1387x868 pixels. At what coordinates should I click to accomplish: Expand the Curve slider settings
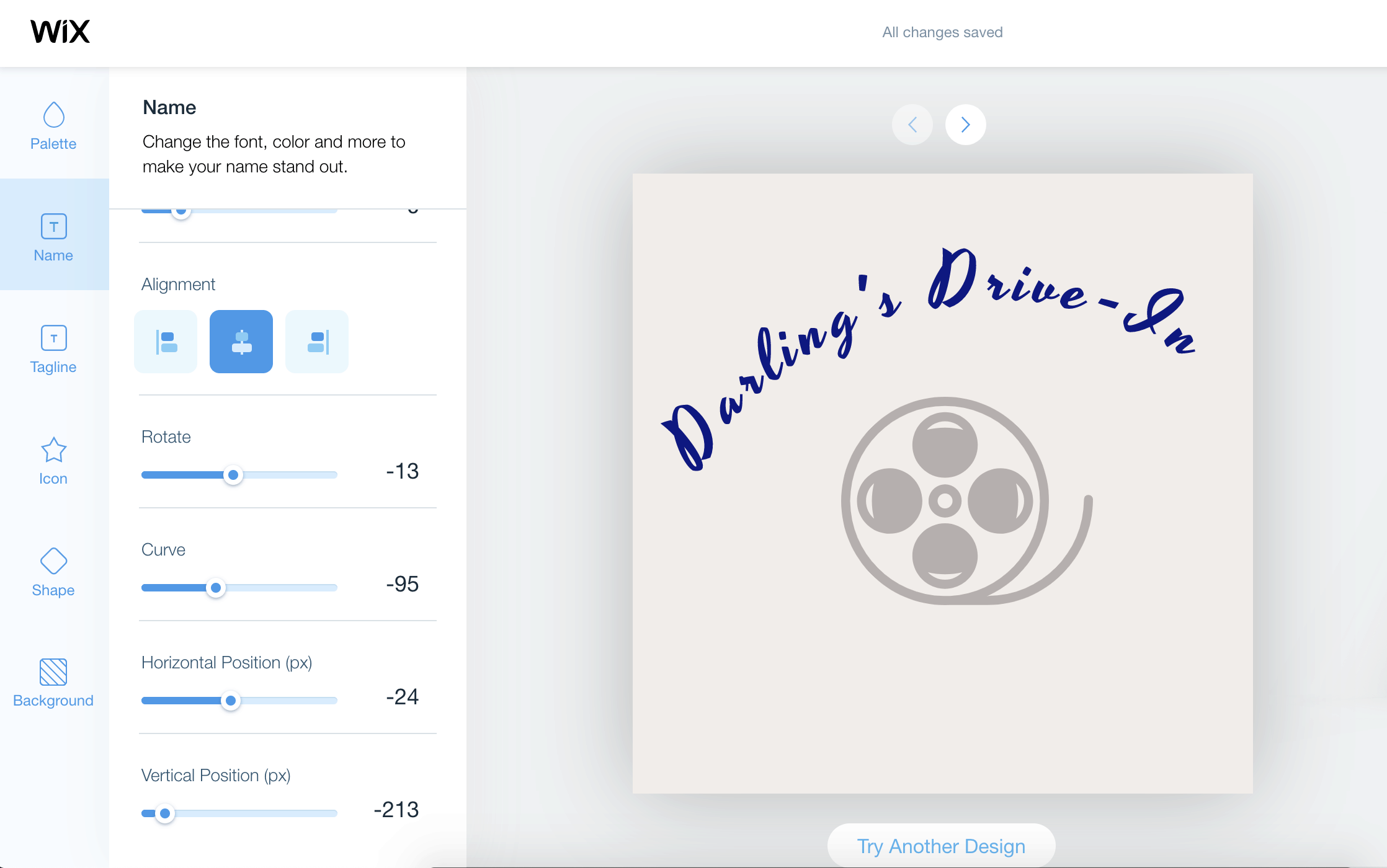402,583
